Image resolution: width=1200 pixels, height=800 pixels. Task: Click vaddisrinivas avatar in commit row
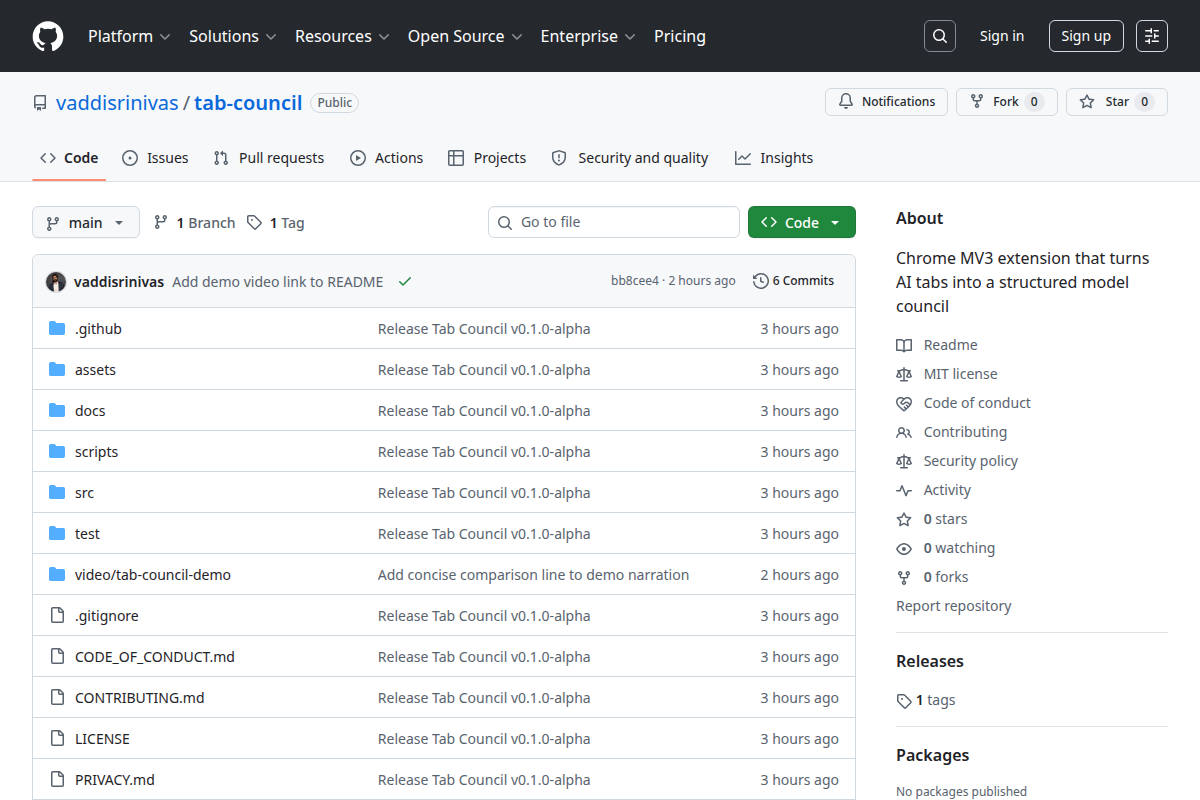click(x=56, y=282)
